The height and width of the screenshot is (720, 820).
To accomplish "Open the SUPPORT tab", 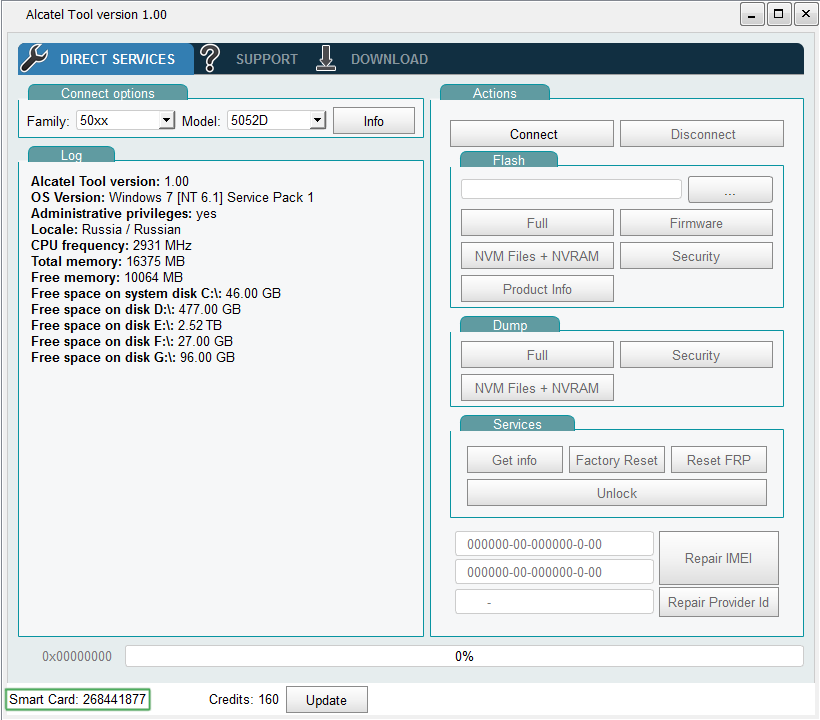I will [x=267, y=60].
